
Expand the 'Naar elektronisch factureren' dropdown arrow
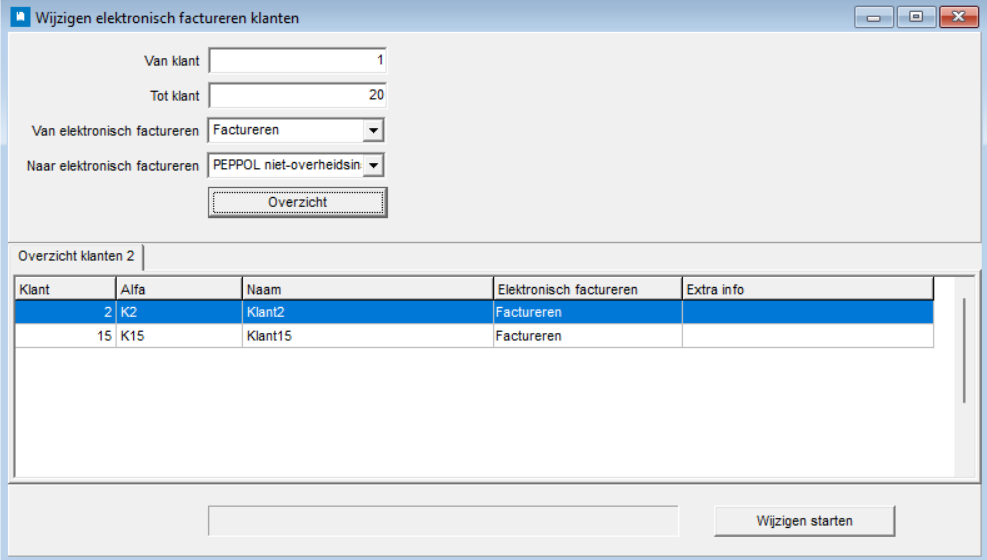coord(373,165)
